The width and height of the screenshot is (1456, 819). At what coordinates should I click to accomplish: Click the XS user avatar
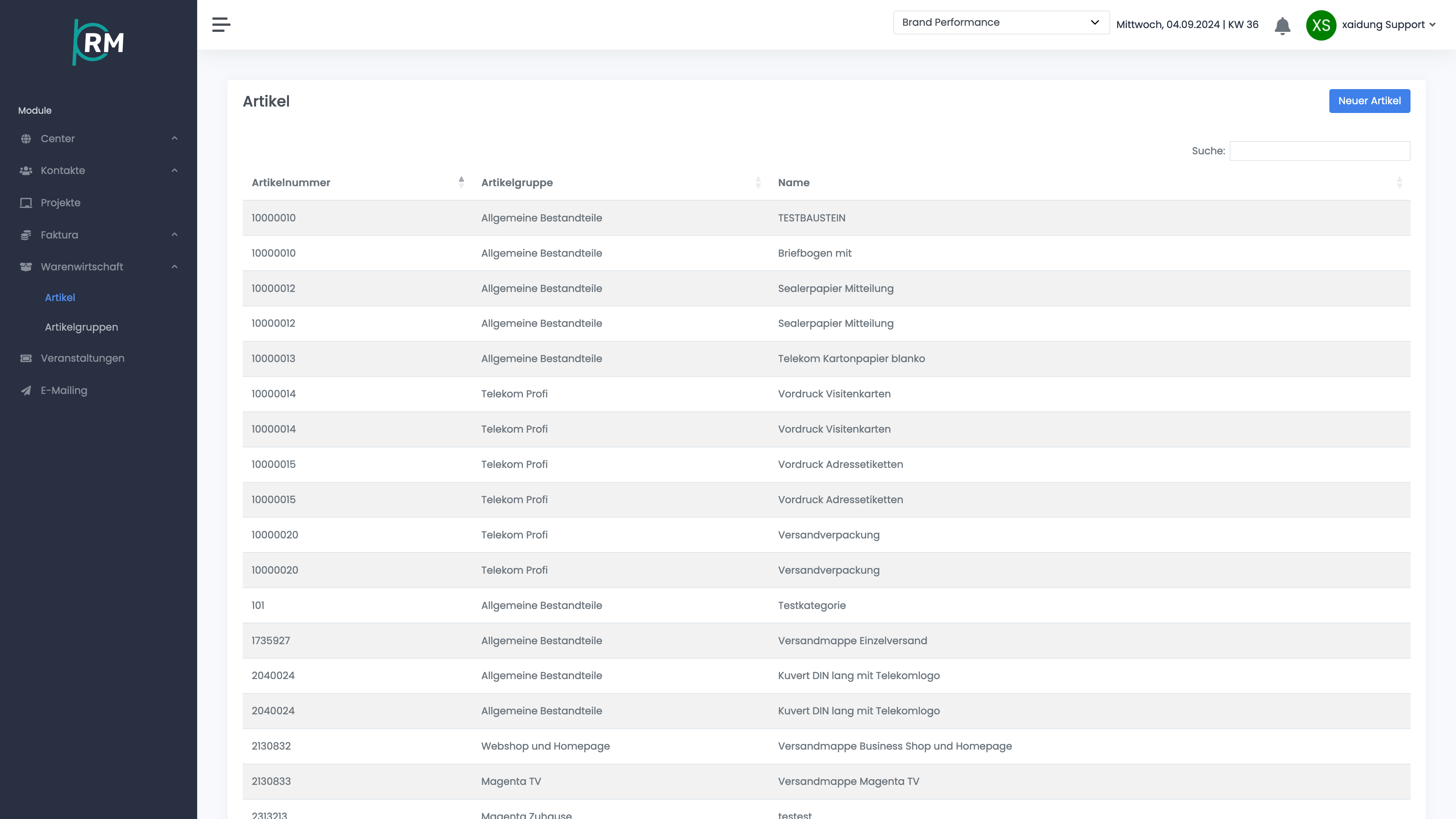1321,25
